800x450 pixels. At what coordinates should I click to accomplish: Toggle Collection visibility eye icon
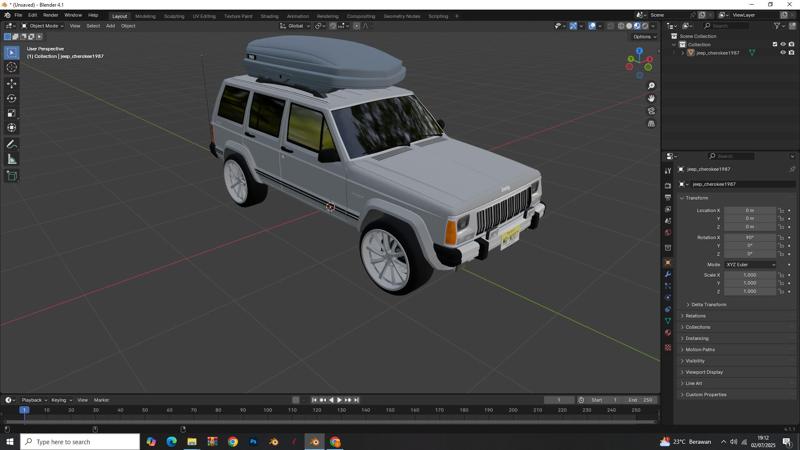pyautogui.click(x=783, y=44)
